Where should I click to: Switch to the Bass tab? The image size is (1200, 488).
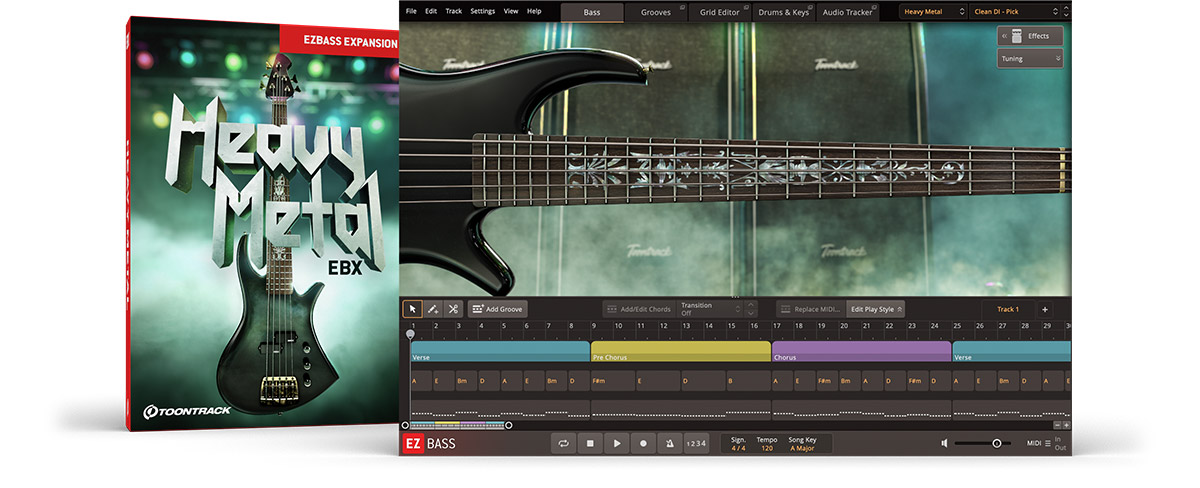[591, 12]
